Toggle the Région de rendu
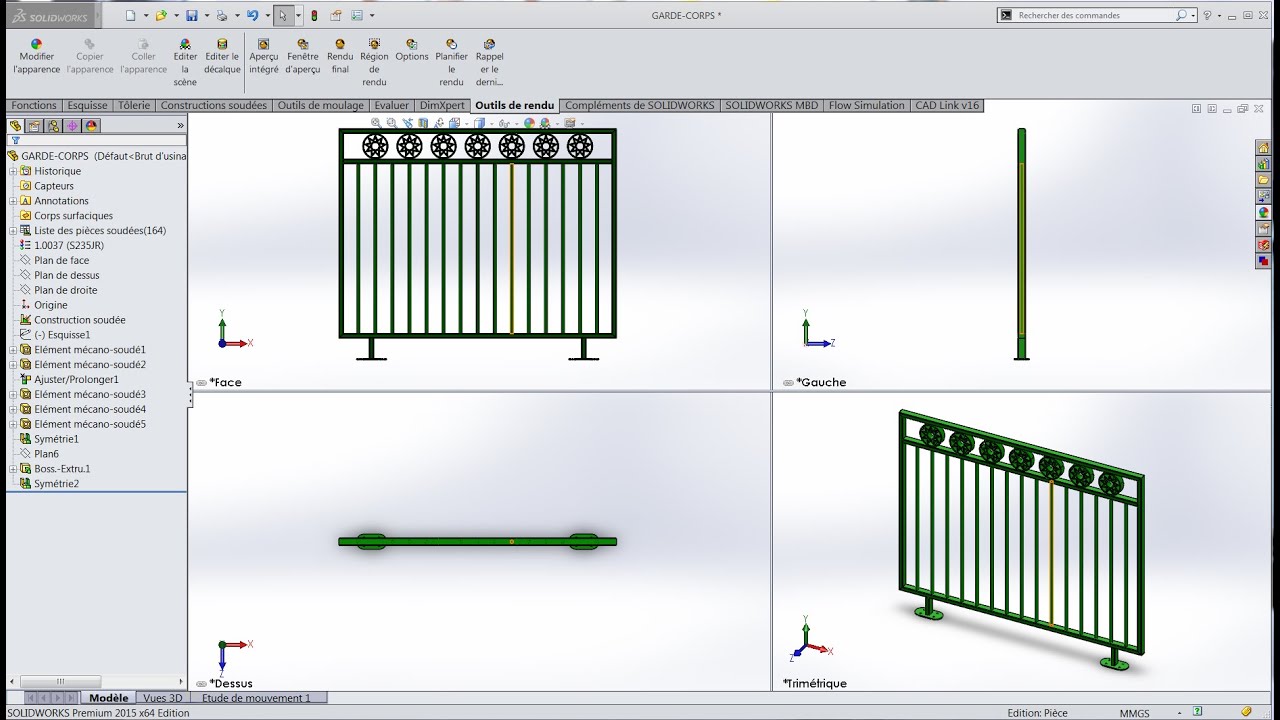 [374, 63]
